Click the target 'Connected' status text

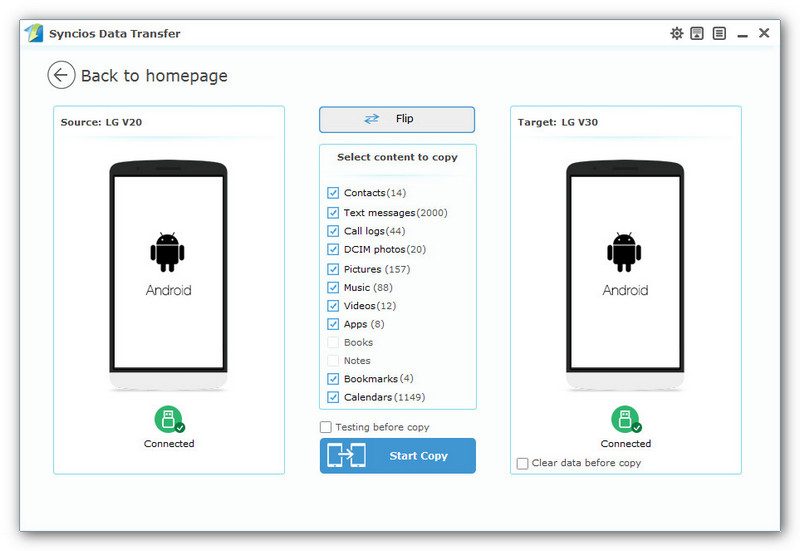point(626,444)
